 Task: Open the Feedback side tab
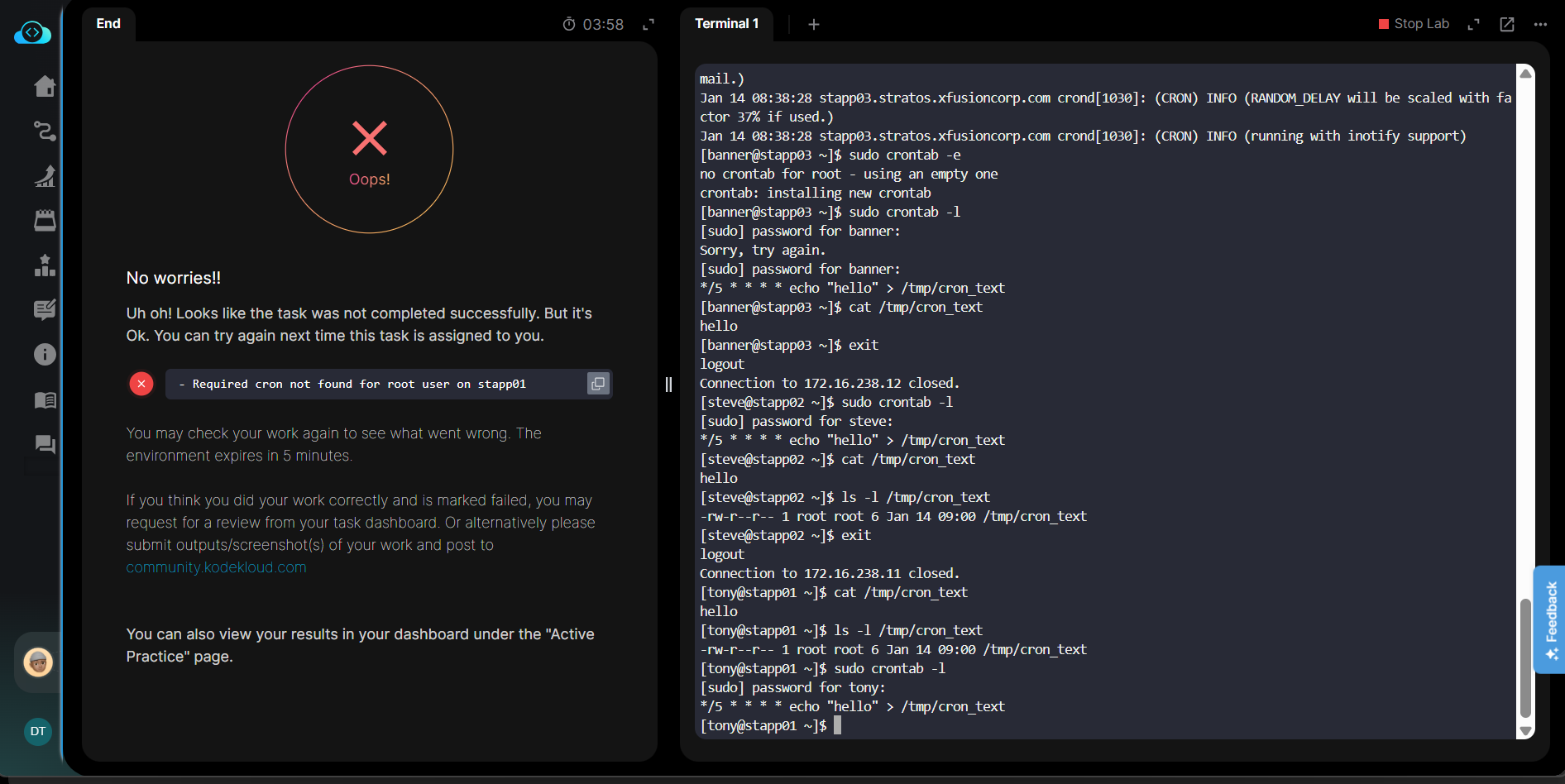point(1550,619)
